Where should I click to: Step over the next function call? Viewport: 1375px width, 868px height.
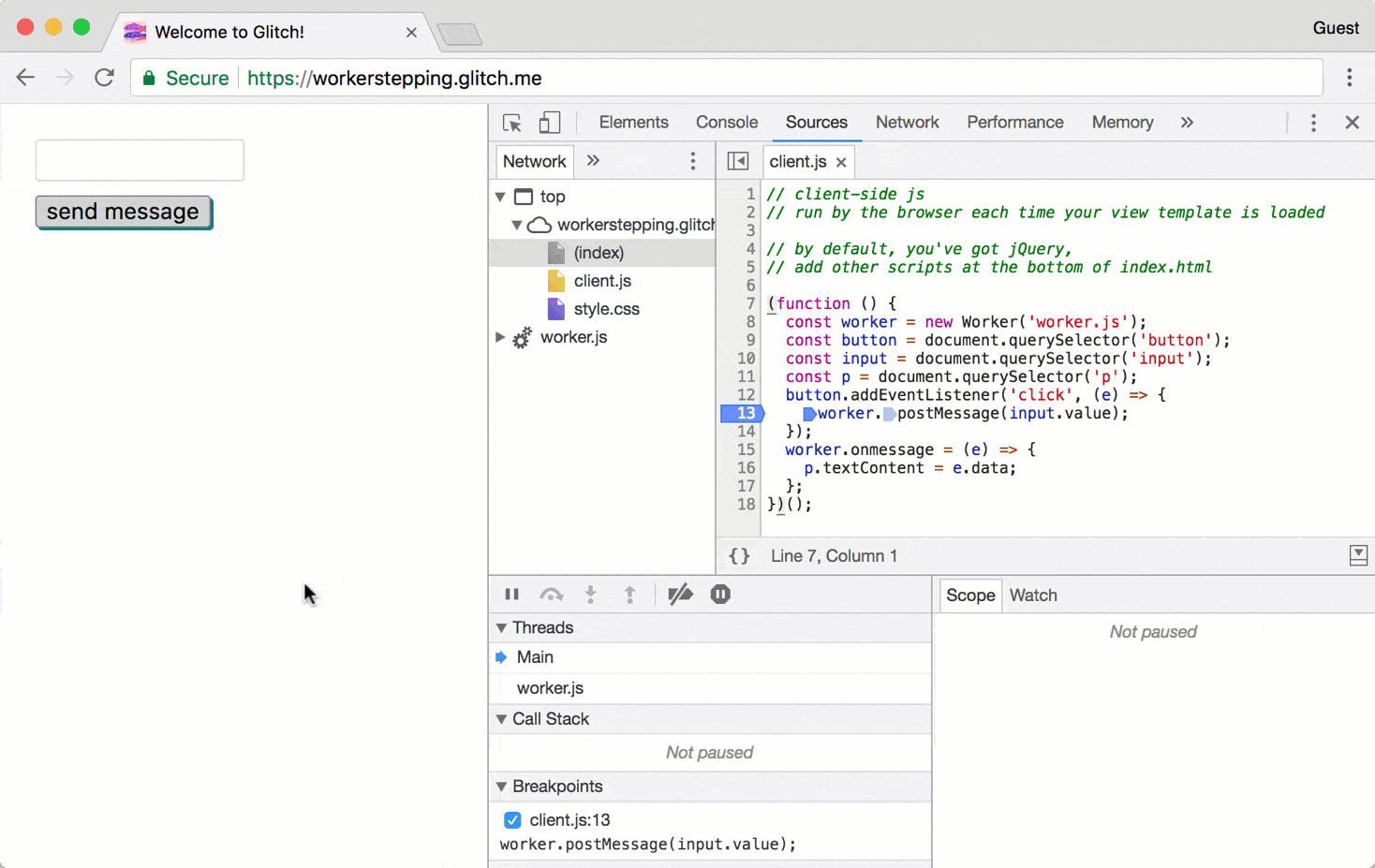pyautogui.click(x=552, y=594)
